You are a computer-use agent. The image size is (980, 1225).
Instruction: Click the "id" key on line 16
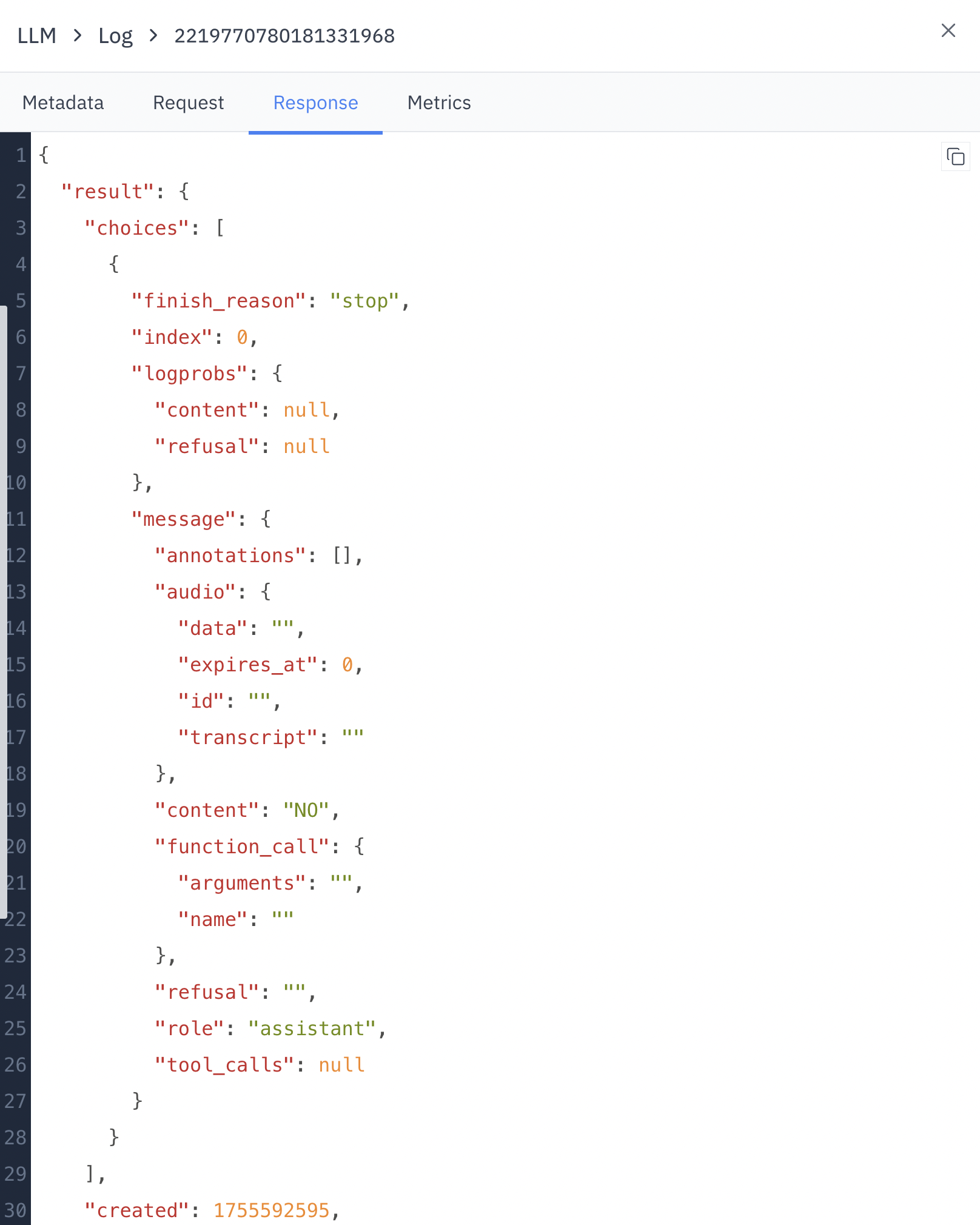click(x=201, y=701)
